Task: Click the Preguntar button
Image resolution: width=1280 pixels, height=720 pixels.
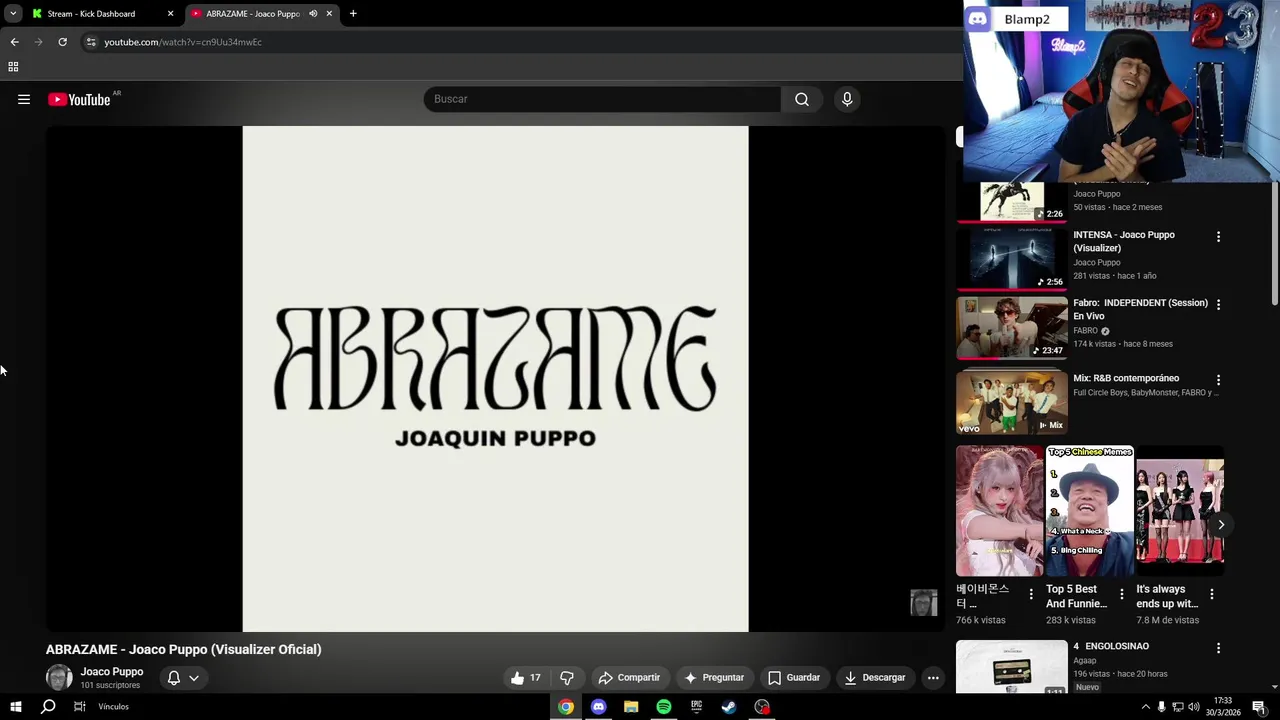Action: pos(713,678)
